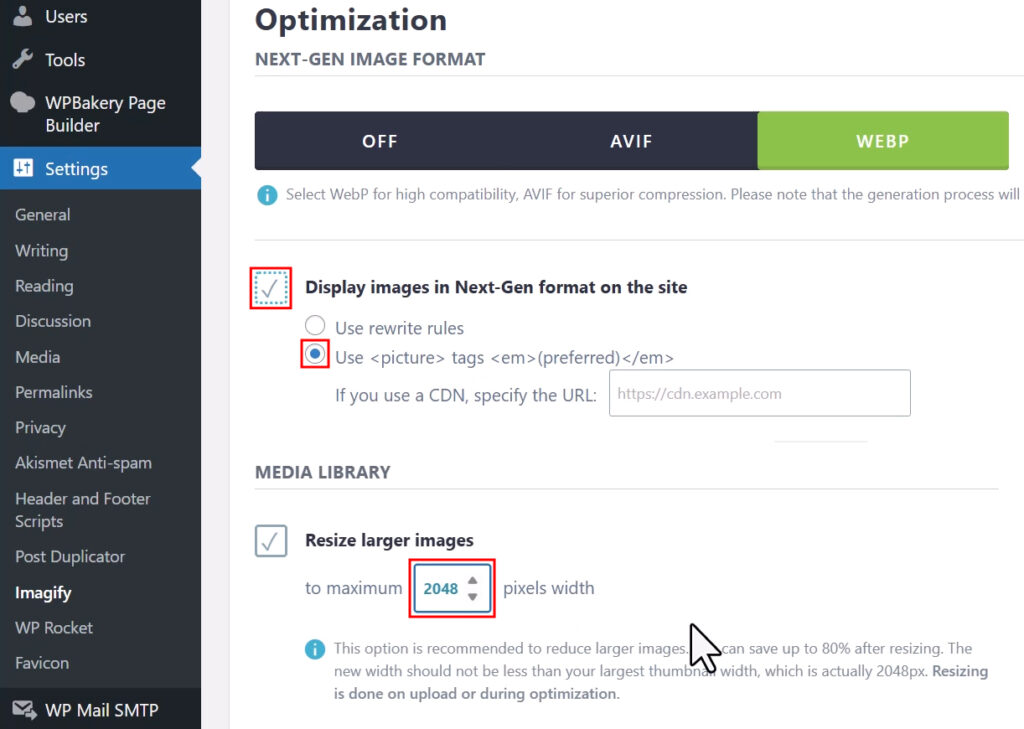Open WPBakery Page Builder via its cloud icon
This screenshot has width=1024, height=729.
click(22, 103)
